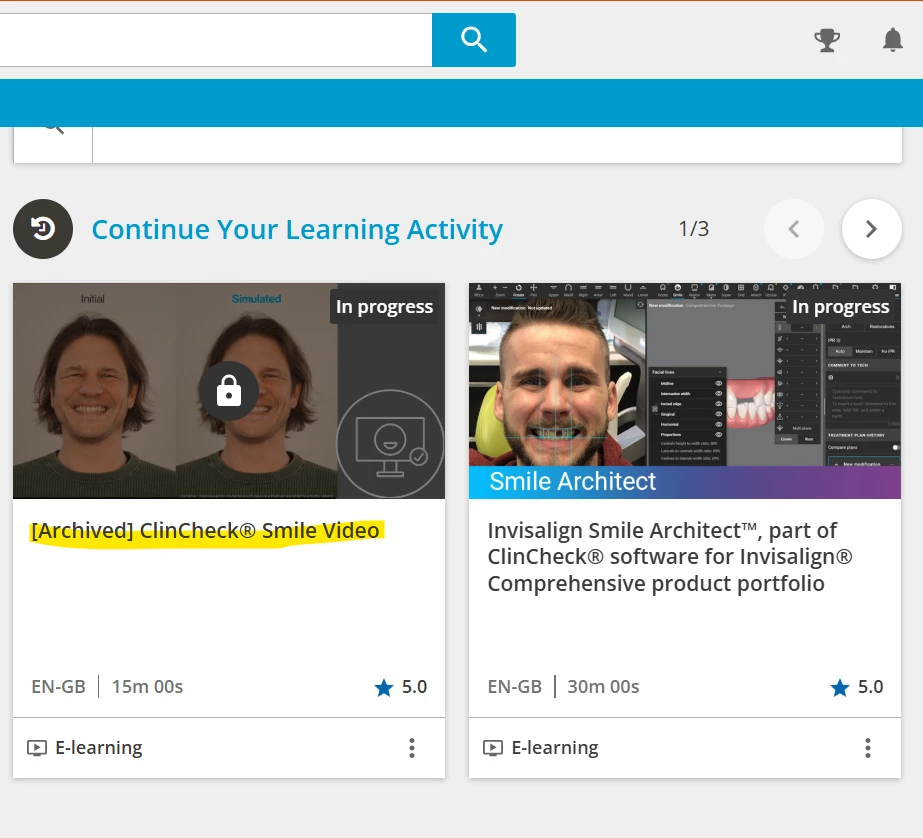The height and width of the screenshot is (838, 923).
Task: Click the E-learning label on Smile Architect card
Action: click(554, 748)
